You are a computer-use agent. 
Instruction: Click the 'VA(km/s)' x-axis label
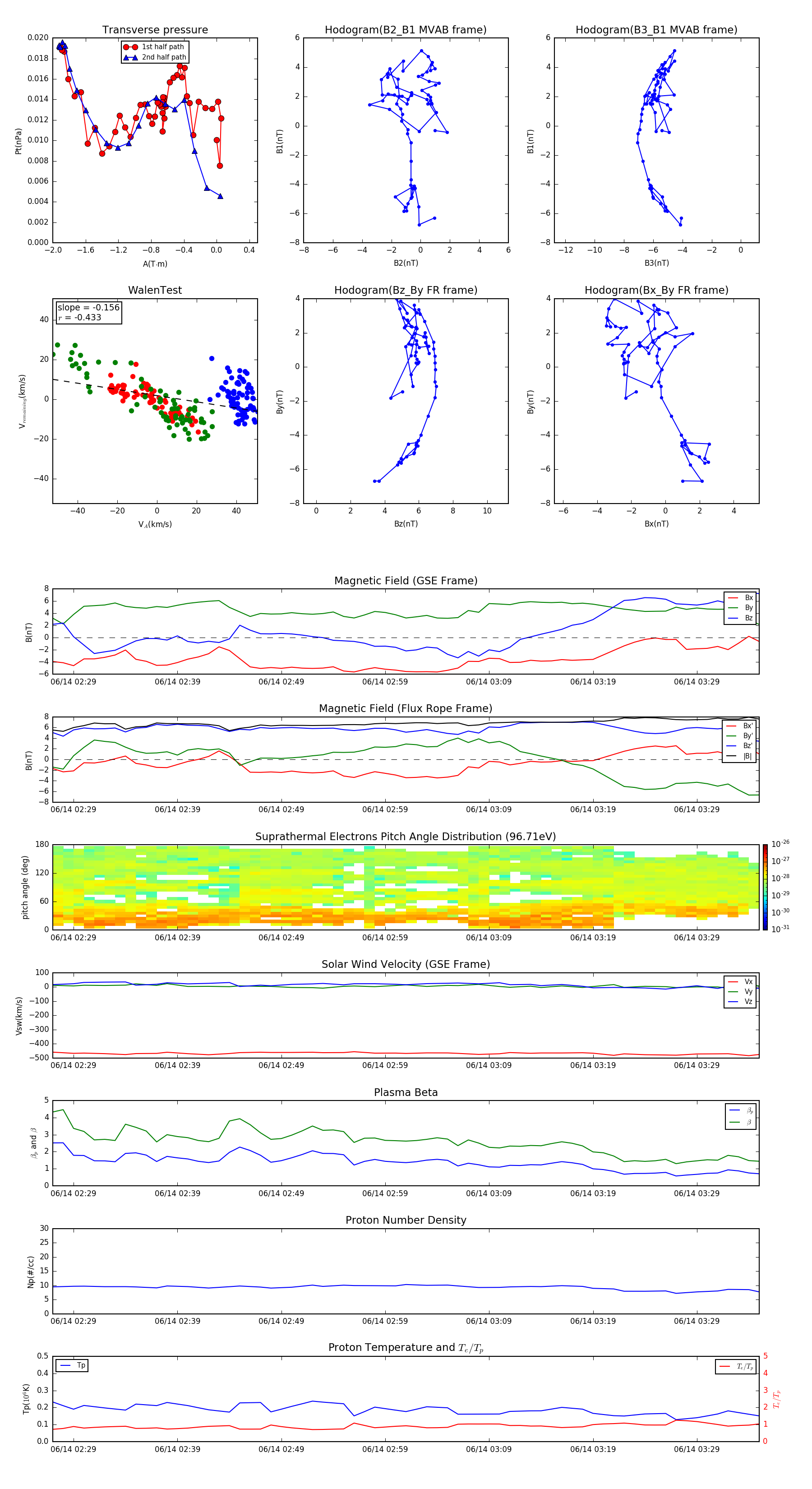[155, 525]
